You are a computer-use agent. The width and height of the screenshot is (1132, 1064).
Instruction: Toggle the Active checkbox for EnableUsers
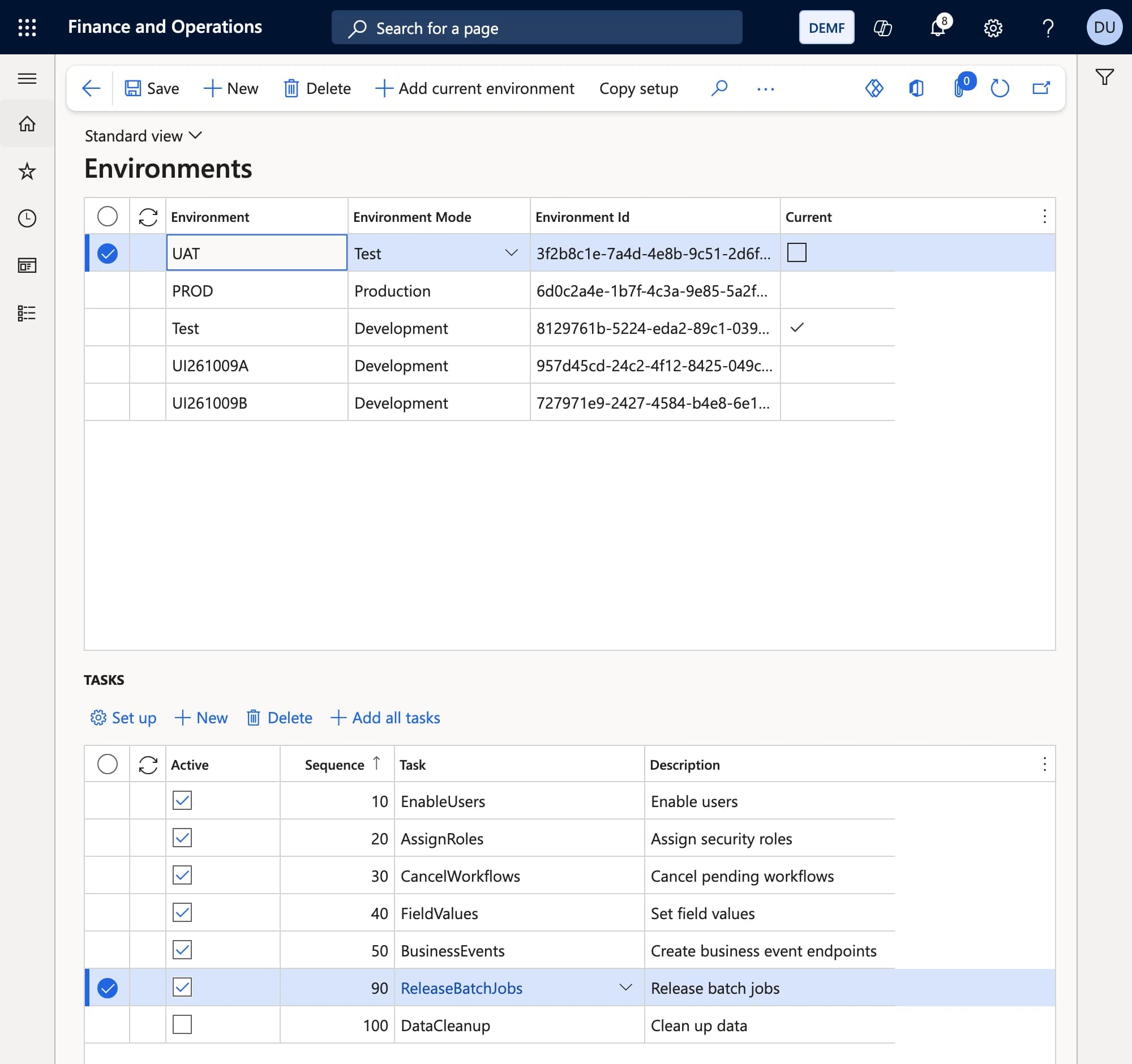click(182, 800)
